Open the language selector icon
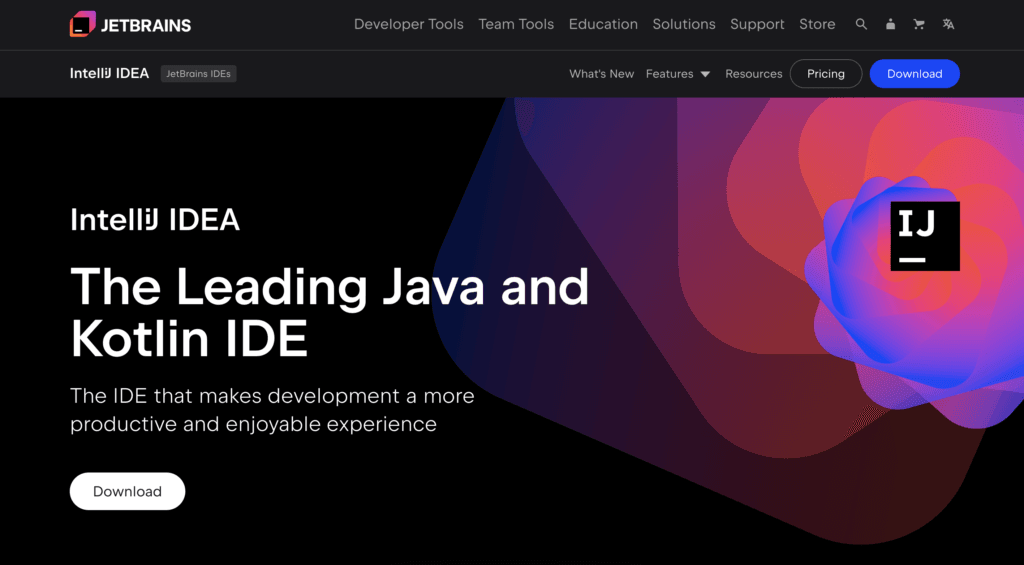Screen dimensions: 1024x565 948,24
